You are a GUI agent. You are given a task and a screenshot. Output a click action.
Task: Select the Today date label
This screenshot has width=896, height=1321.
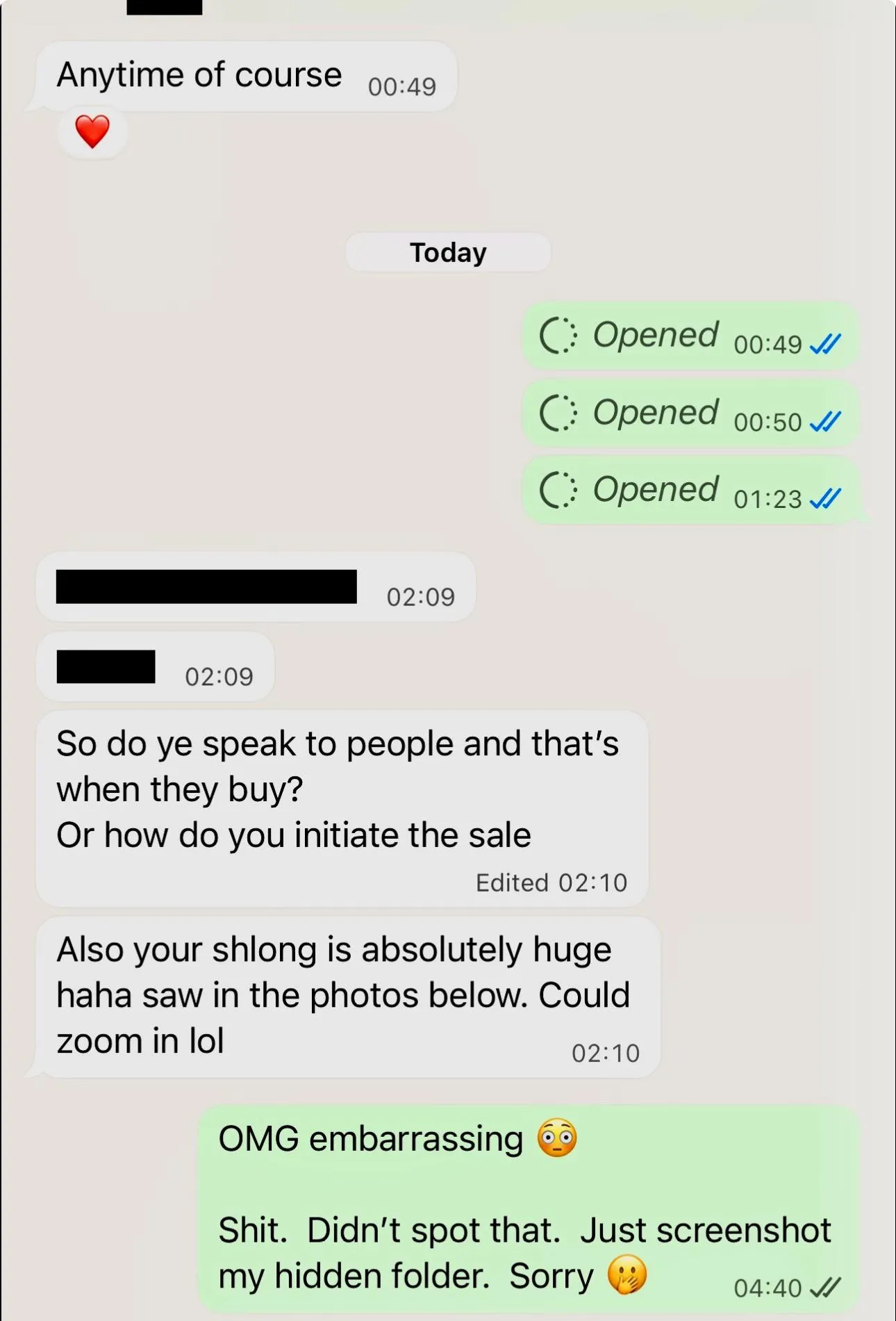click(x=448, y=252)
